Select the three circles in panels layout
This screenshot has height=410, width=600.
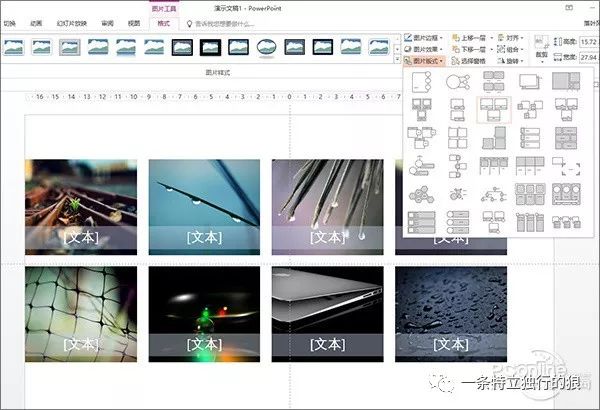point(566,194)
